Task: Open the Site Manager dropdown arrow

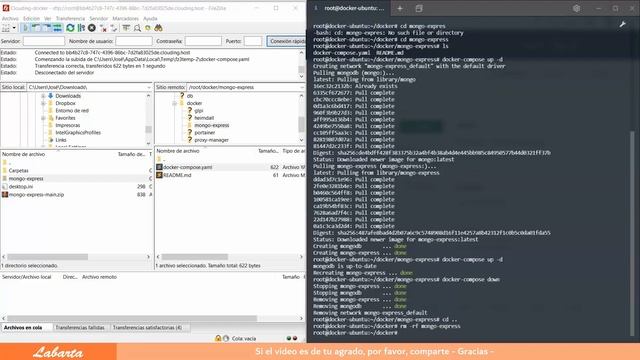Action: (14, 28)
